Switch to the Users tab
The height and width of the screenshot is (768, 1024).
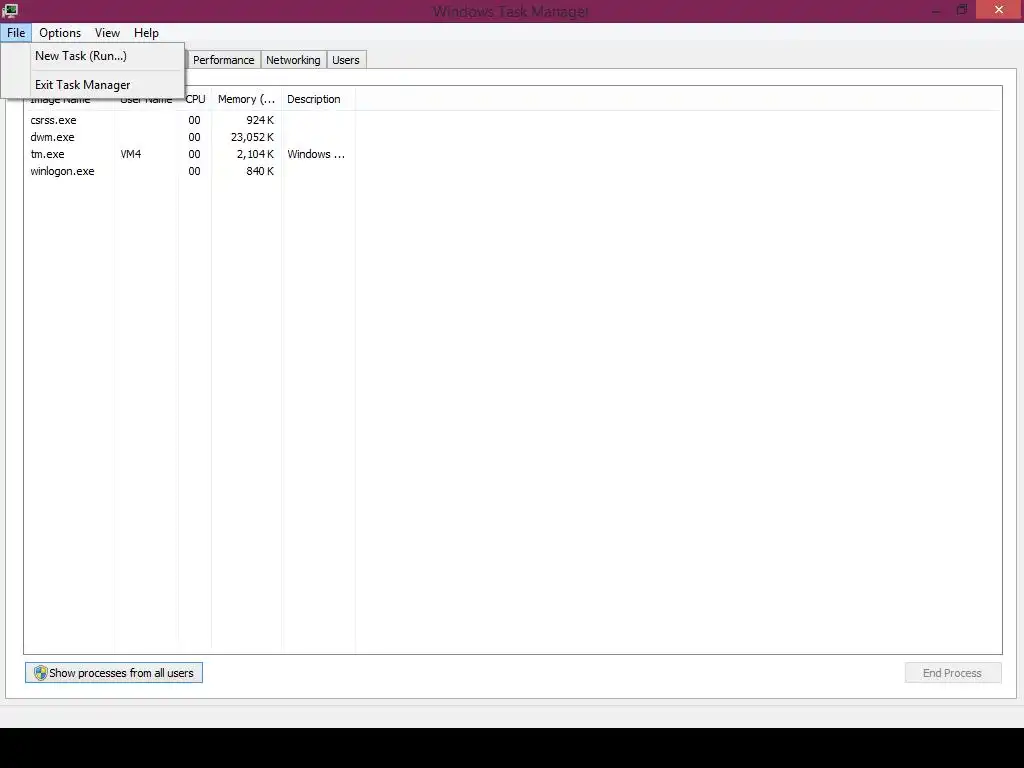click(x=345, y=60)
